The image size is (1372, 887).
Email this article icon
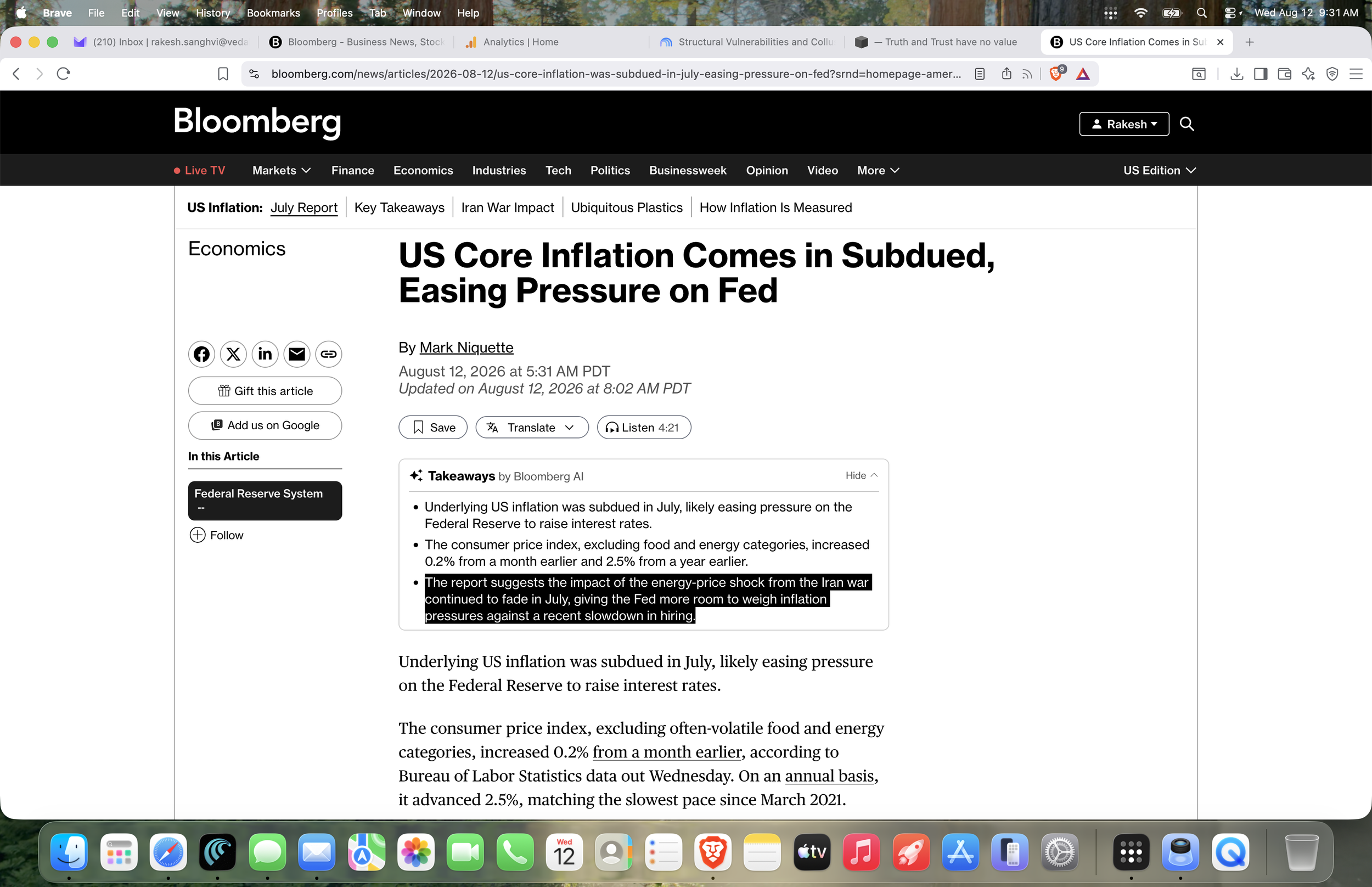[296, 353]
